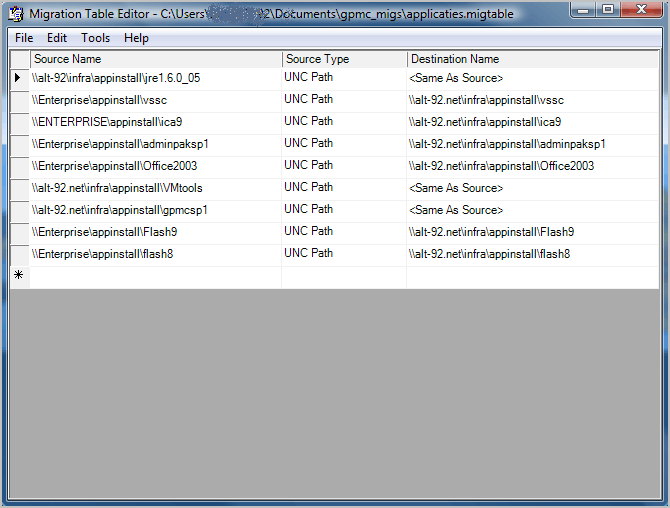Maximize the Migration Table Editor window
Image resolution: width=670 pixels, height=508 pixels.
[608, 10]
